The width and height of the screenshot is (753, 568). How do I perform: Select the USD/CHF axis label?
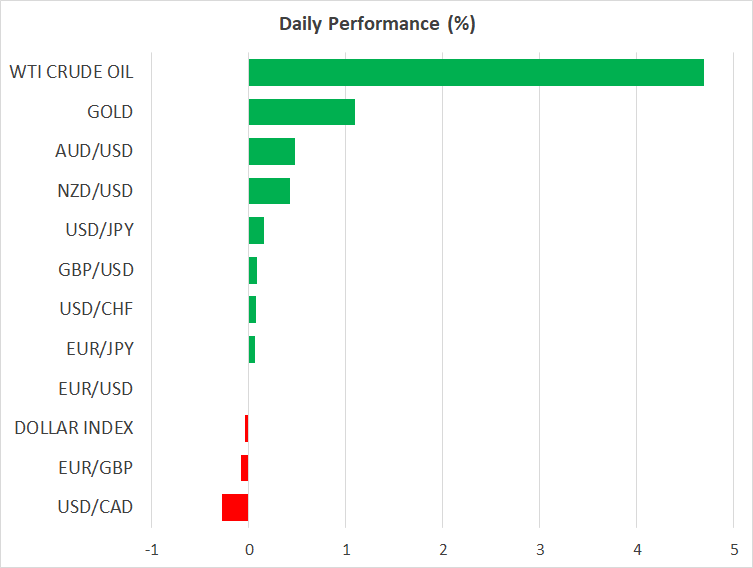click(x=96, y=309)
